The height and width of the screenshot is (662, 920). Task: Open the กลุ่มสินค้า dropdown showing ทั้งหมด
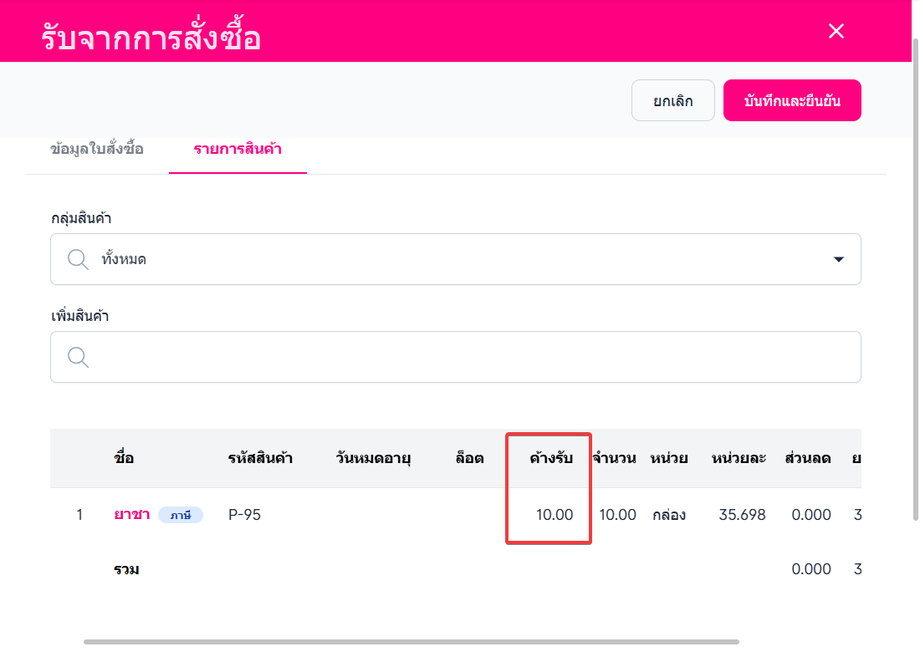click(x=455, y=259)
